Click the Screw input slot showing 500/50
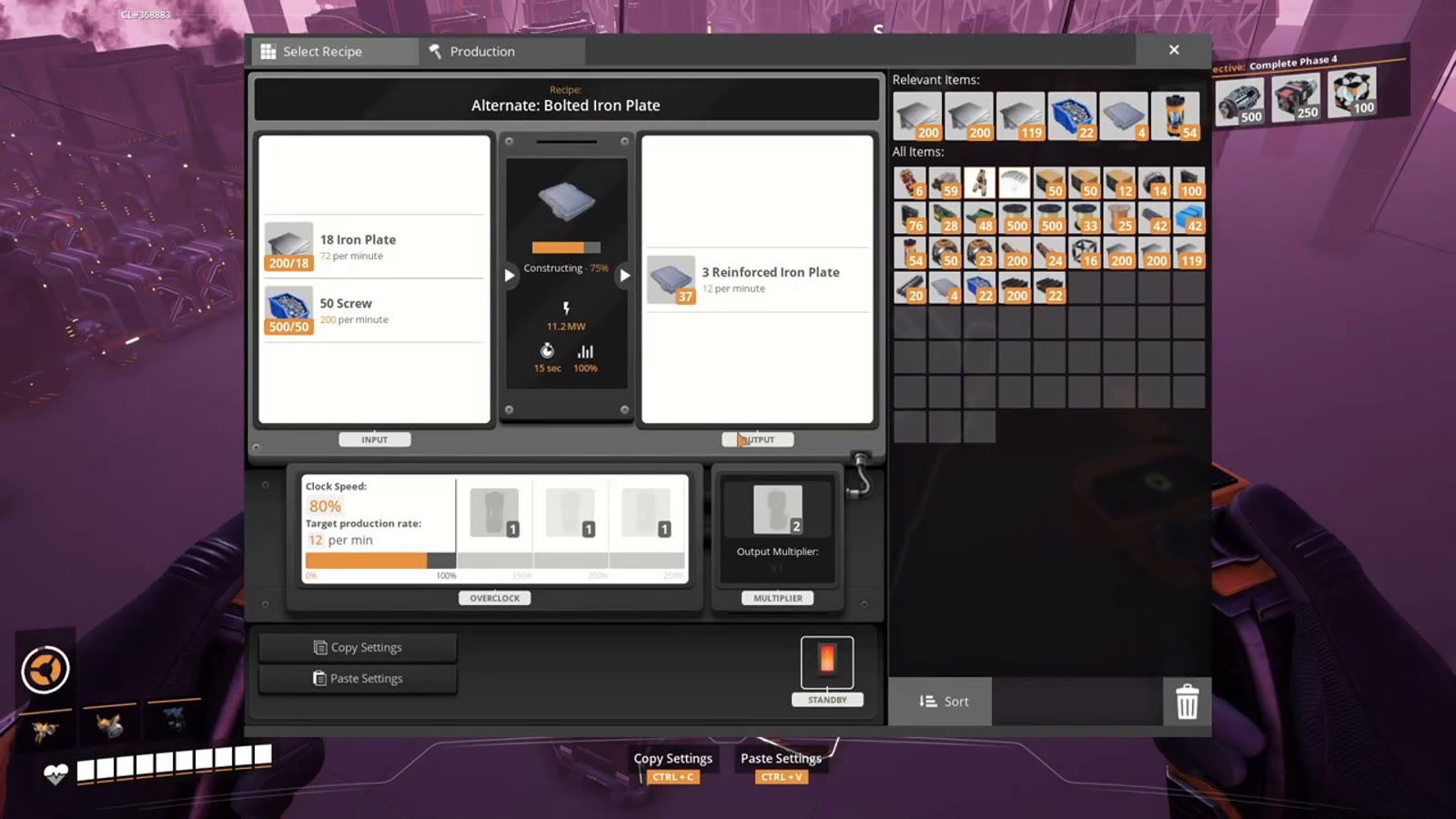1456x819 pixels. pos(289,310)
